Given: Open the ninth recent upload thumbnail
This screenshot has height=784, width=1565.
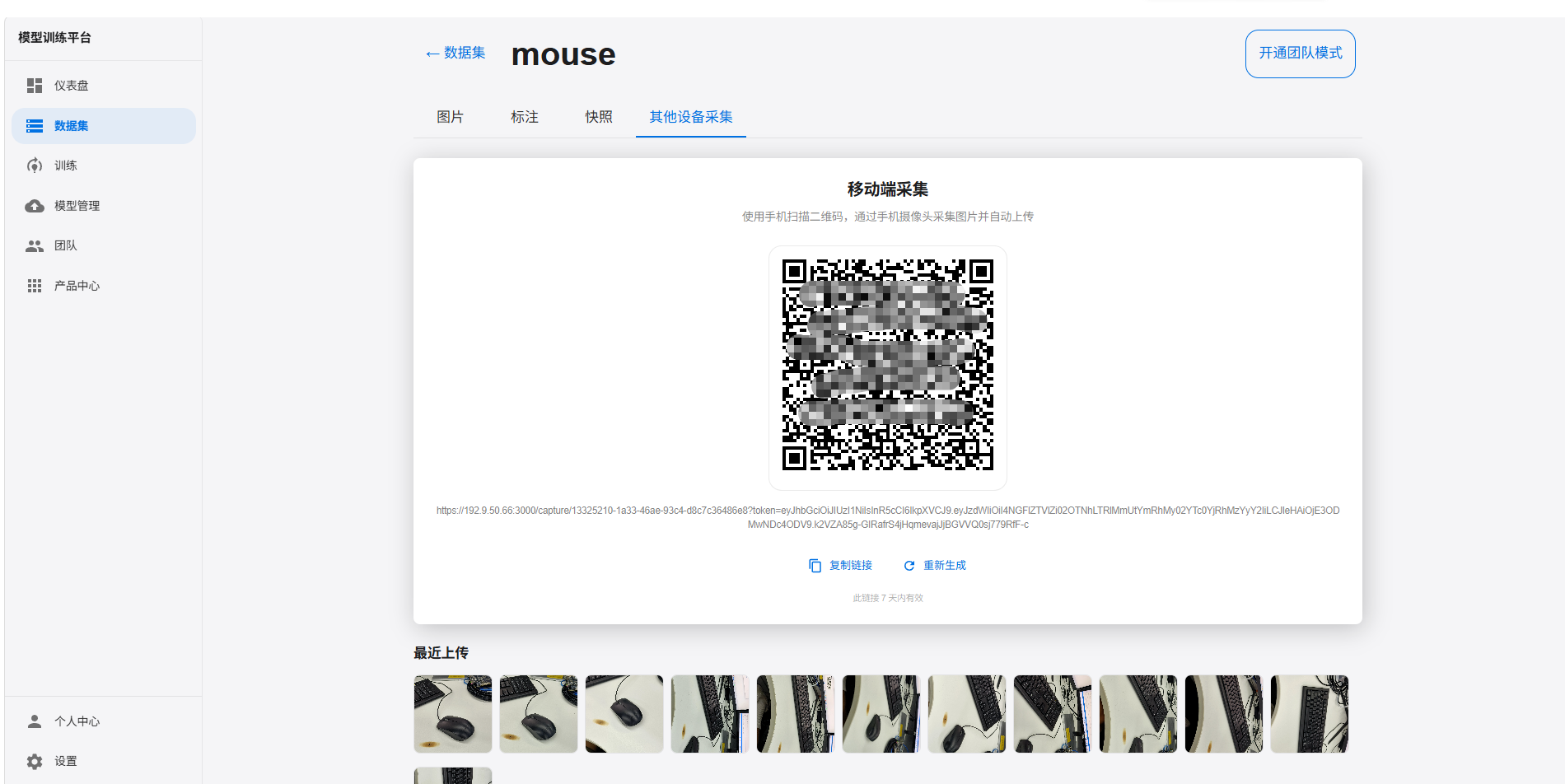Looking at the screenshot, I should pos(1138,714).
